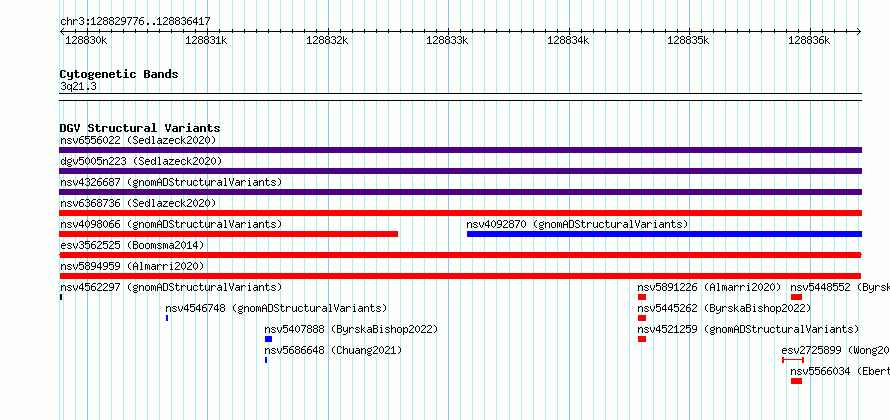Image resolution: width=890 pixels, height=420 pixels.
Task: Open nsv4092870 (gnomADStructuralVariants) label
Action: point(577,224)
